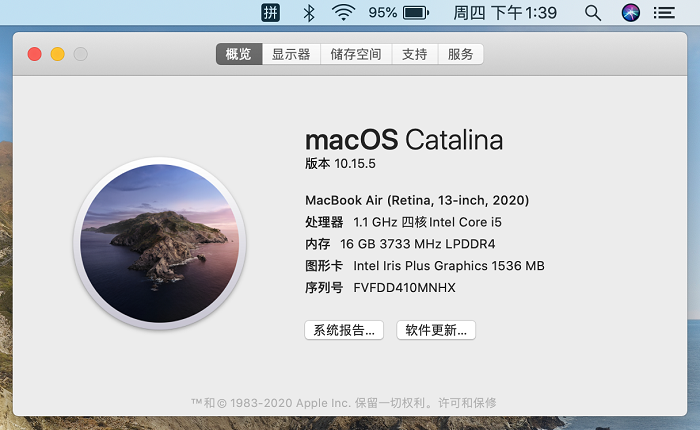Click MacBook Air (Retina, 13-inch, 2020) text

click(417, 200)
